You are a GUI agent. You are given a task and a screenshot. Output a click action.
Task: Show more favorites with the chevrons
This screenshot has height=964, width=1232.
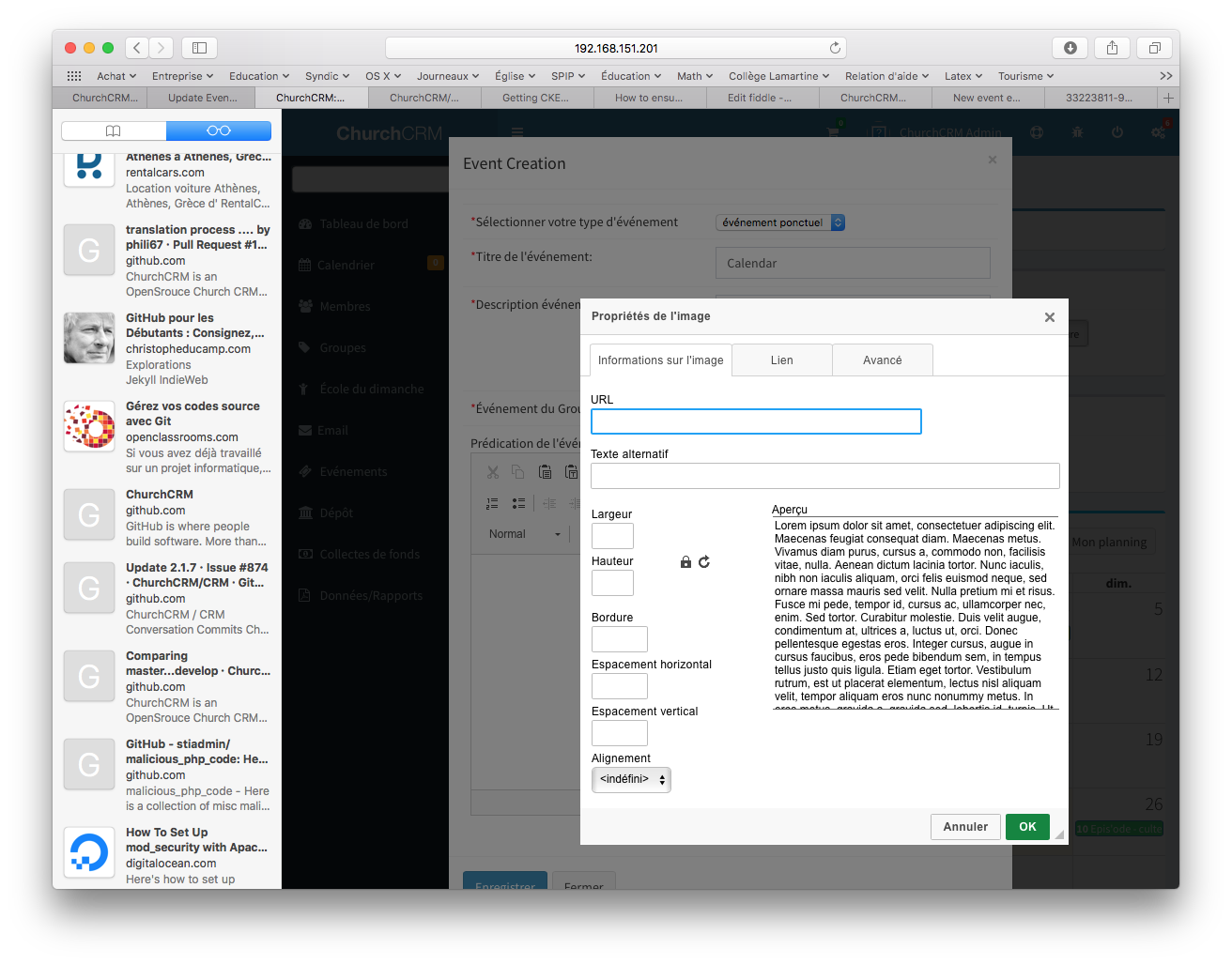tap(1165, 76)
